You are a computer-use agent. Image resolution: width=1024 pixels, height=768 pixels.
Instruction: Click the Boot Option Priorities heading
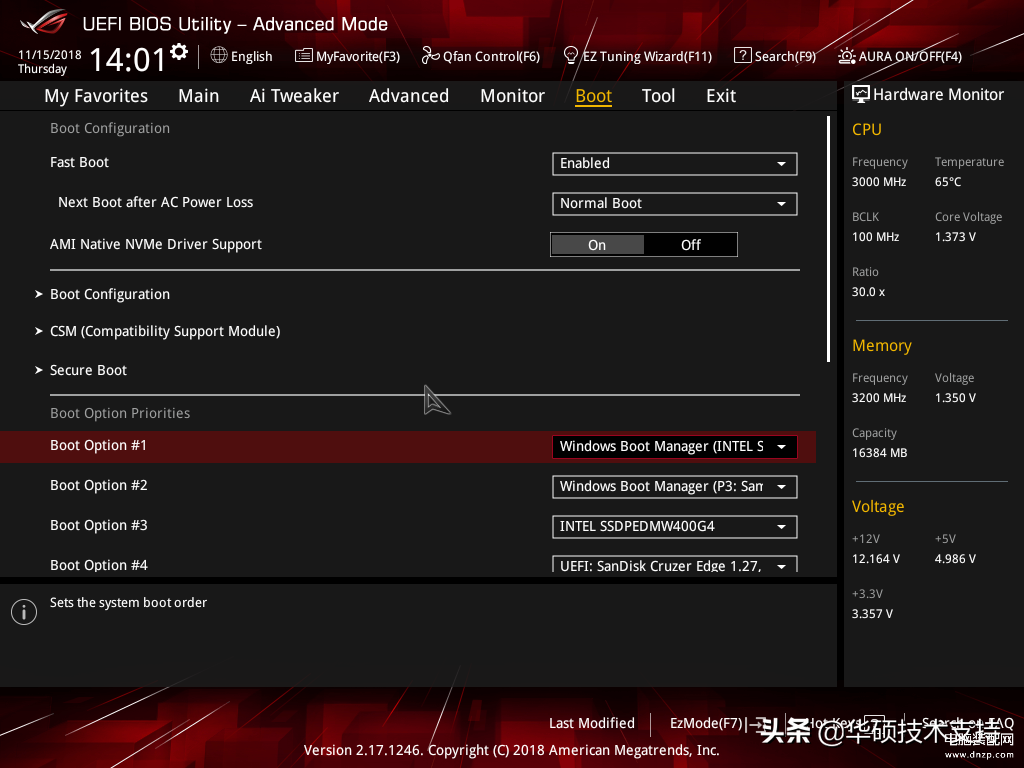coord(120,413)
